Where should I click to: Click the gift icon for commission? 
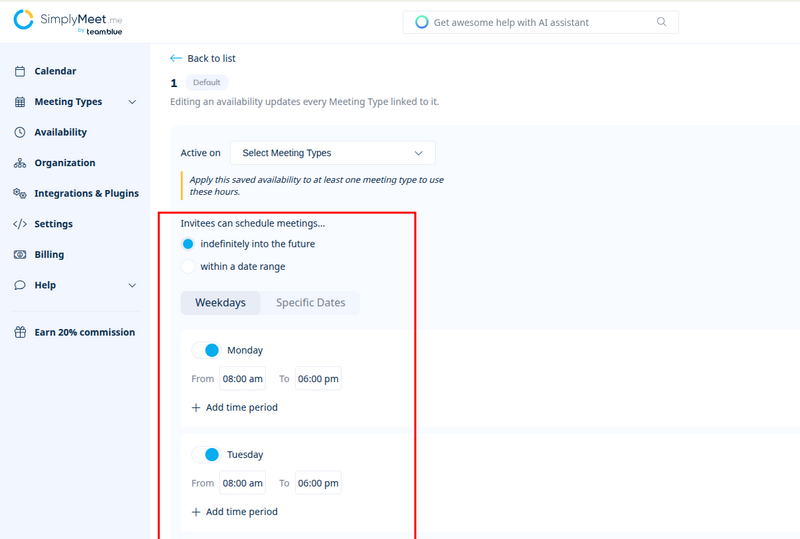(x=20, y=332)
